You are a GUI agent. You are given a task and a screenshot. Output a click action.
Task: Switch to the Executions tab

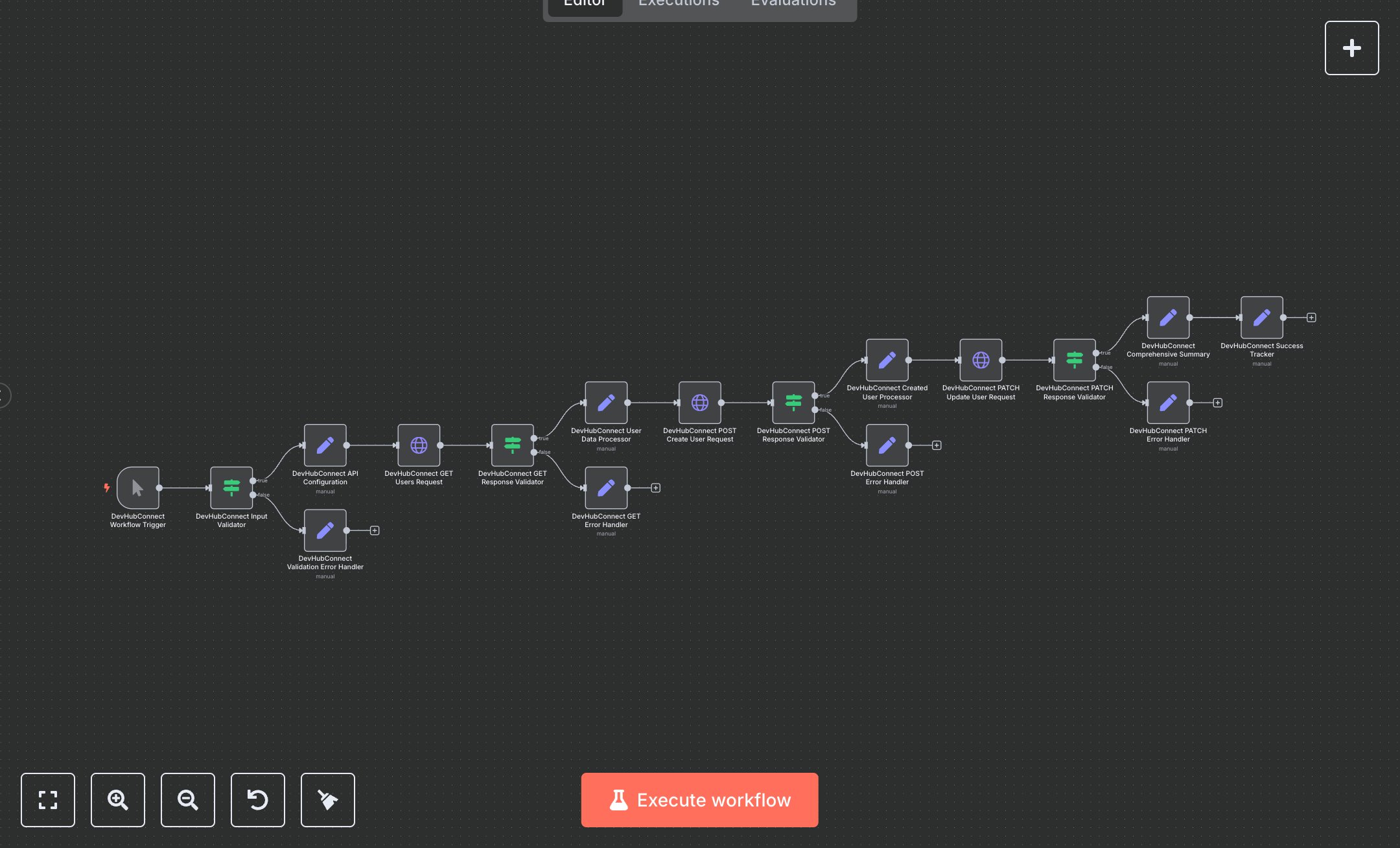678,5
